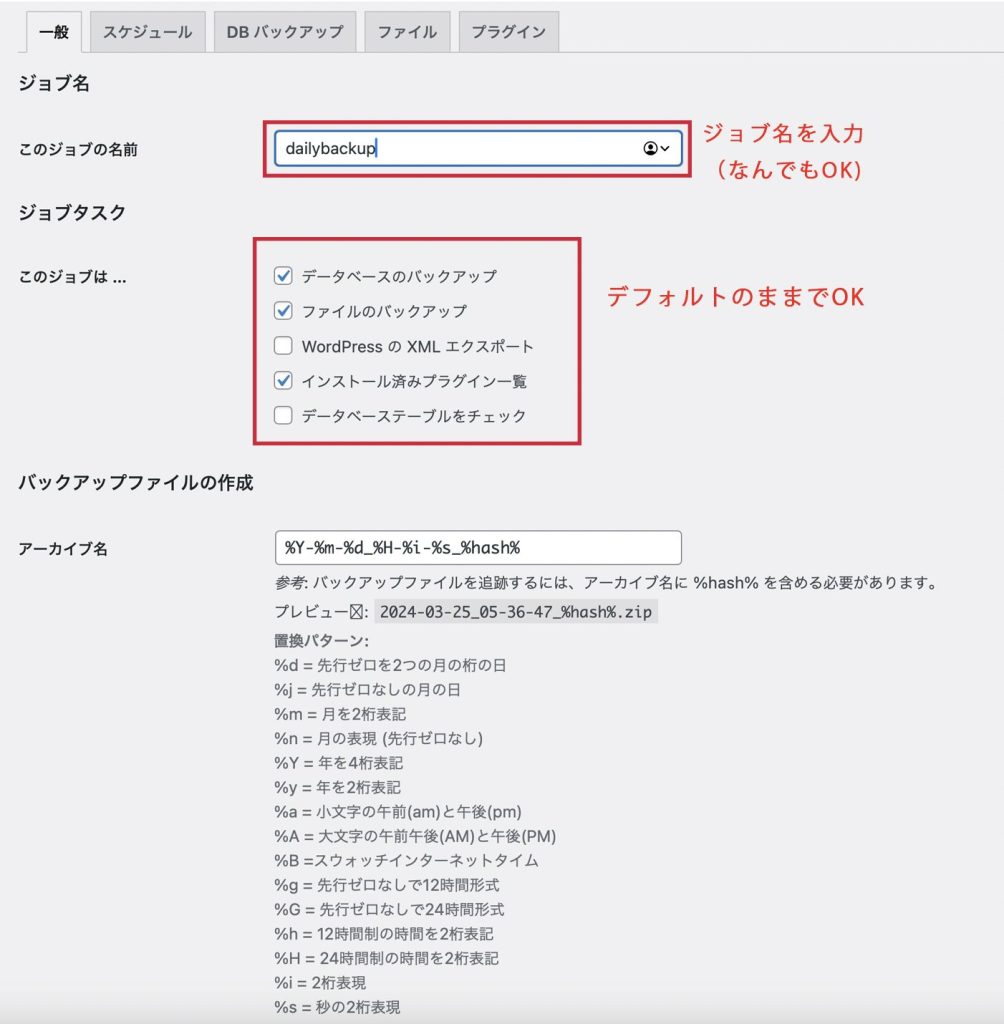Enable WordPress の XML エクスポート checkbox
Screen dimensions: 1004x1024
(x=284, y=346)
